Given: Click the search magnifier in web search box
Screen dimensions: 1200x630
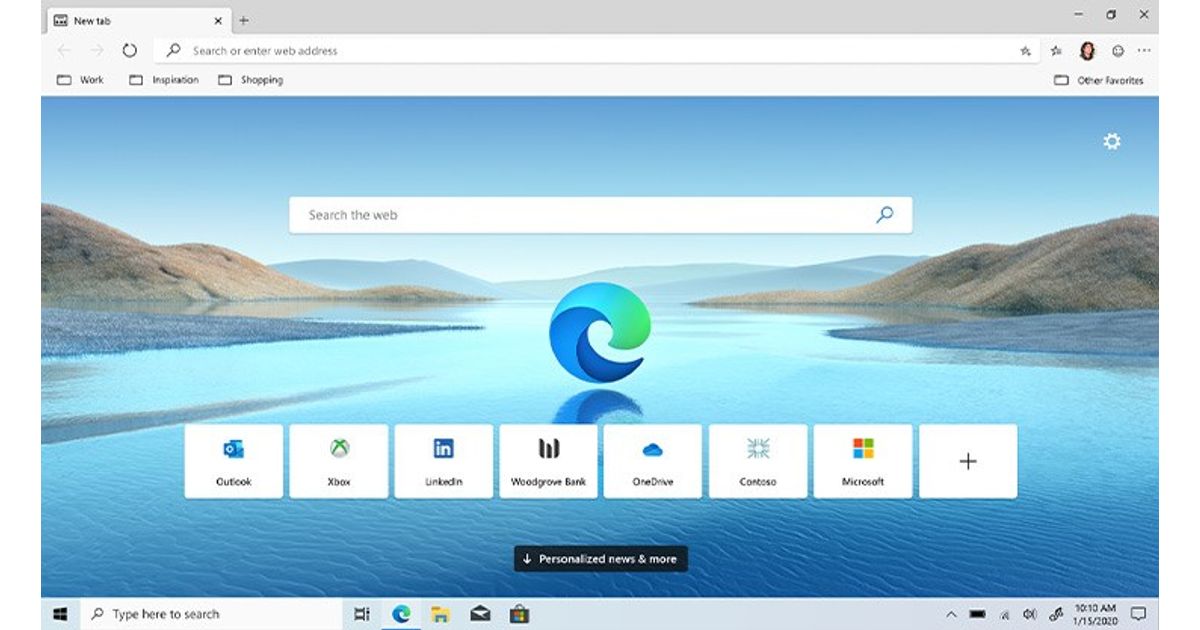Looking at the screenshot, I should (x=884, y=215).
